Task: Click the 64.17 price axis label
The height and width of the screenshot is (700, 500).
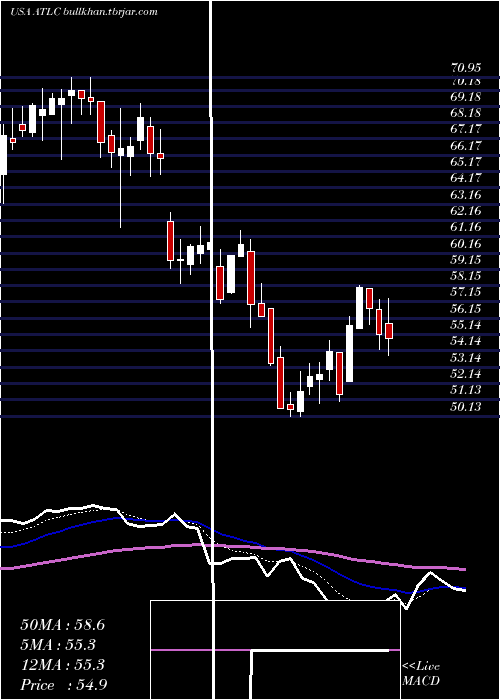Action: pyautogui.click(x=466, y=179)
